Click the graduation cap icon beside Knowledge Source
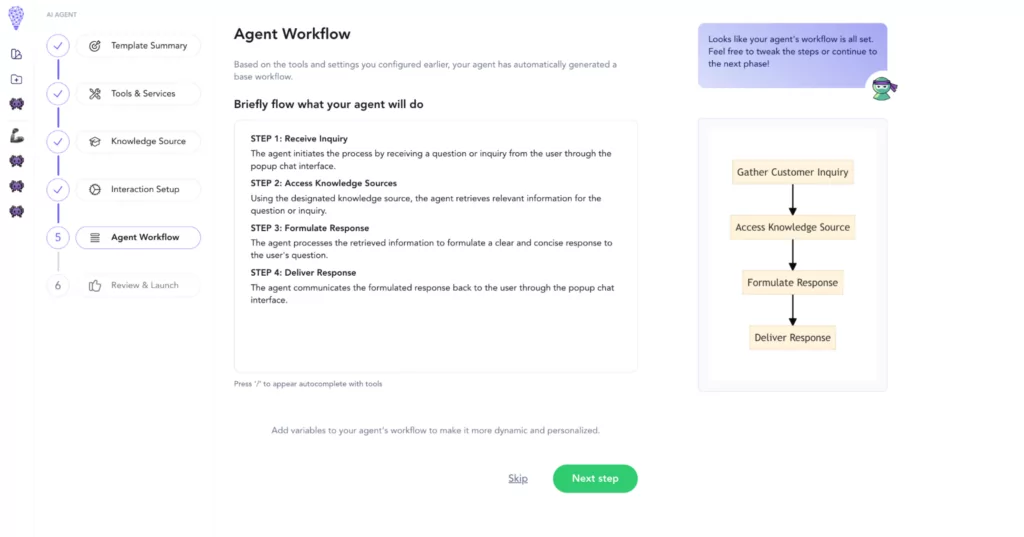The image size is (1024, 537). [95, 142]
